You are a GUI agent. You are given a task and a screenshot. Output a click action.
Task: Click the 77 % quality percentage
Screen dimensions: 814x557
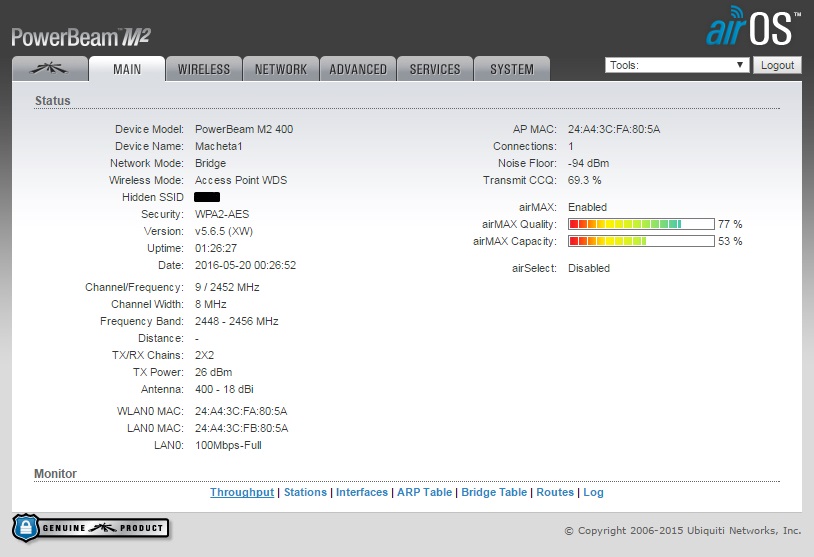730,224
